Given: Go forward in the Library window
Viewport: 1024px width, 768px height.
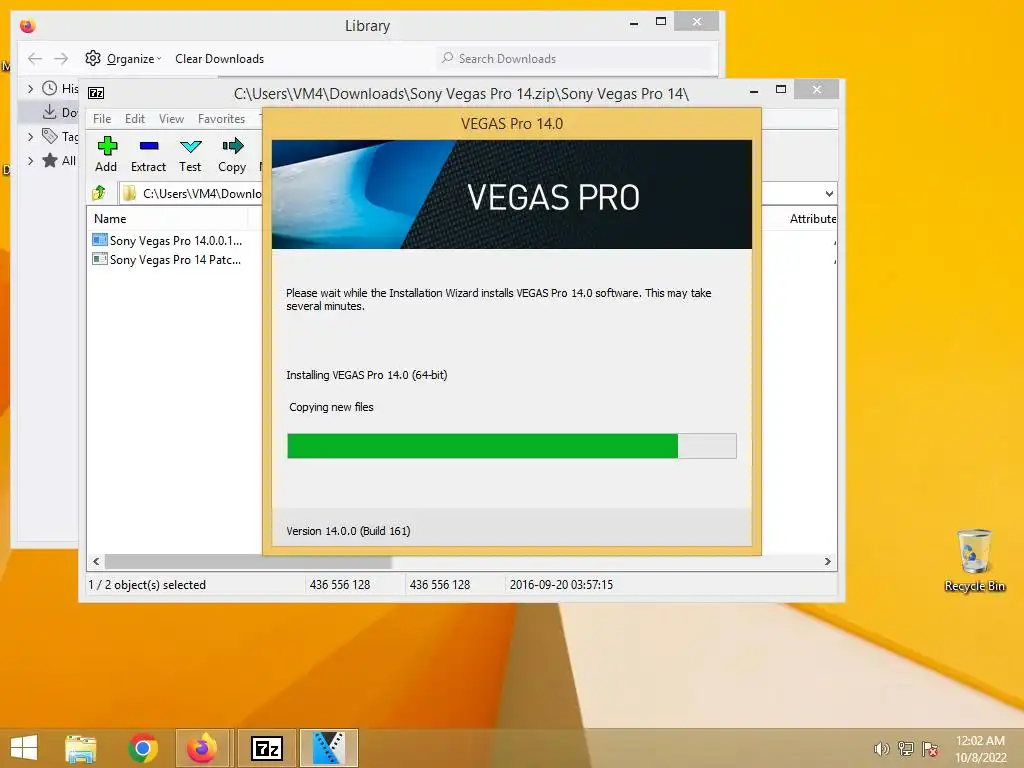Looking at the screenshot, I should pos(61,59).
